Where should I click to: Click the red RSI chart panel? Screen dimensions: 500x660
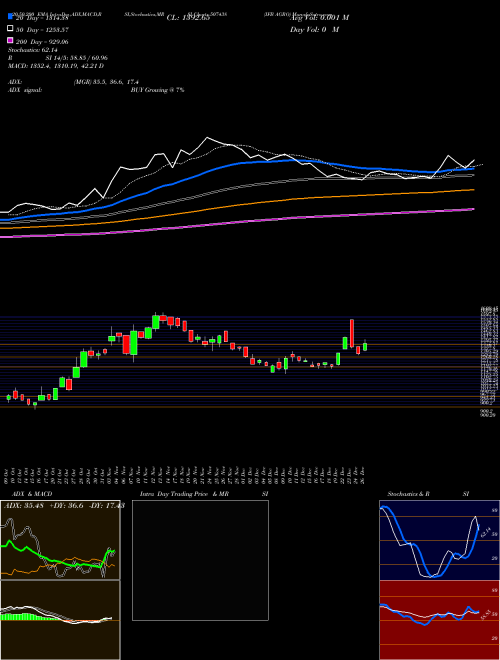click(439, 620)
